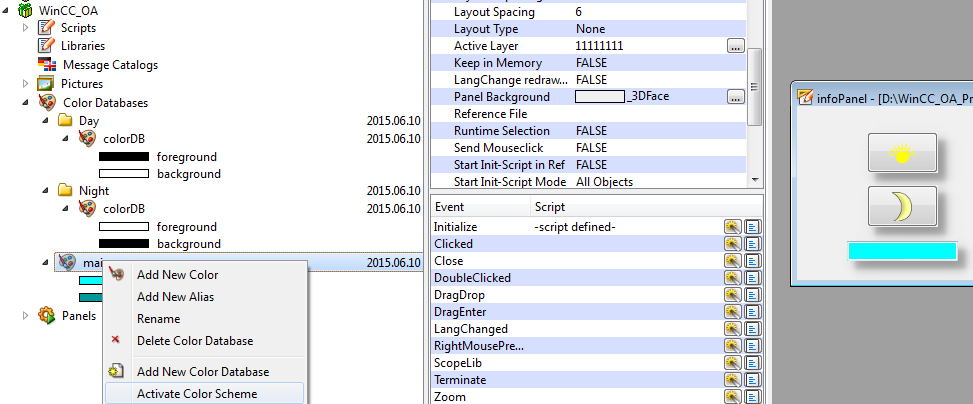Image resolution: width=973 pixels, height=404 pixels.
Task: Click the ellipsis button beside Panel Background
Action: [735, 97]
